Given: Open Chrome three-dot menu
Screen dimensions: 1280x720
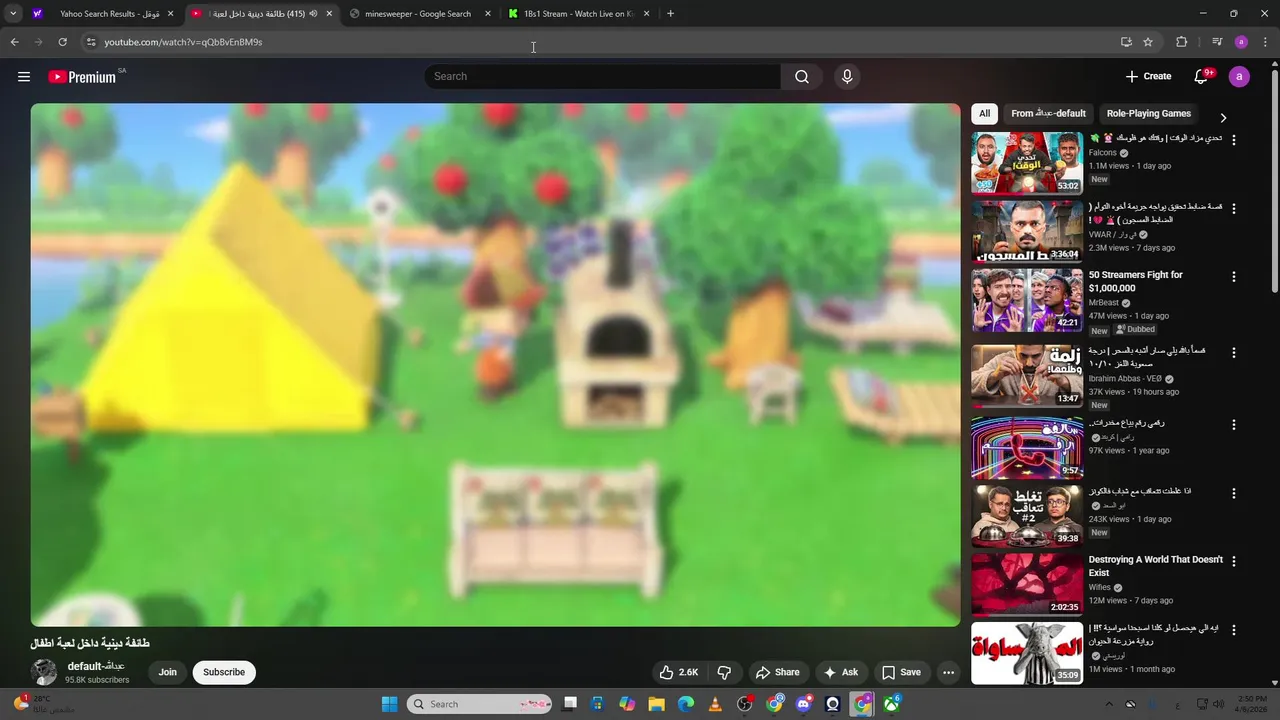Looking at the screenshot, I should click(x=1266, y=42).
